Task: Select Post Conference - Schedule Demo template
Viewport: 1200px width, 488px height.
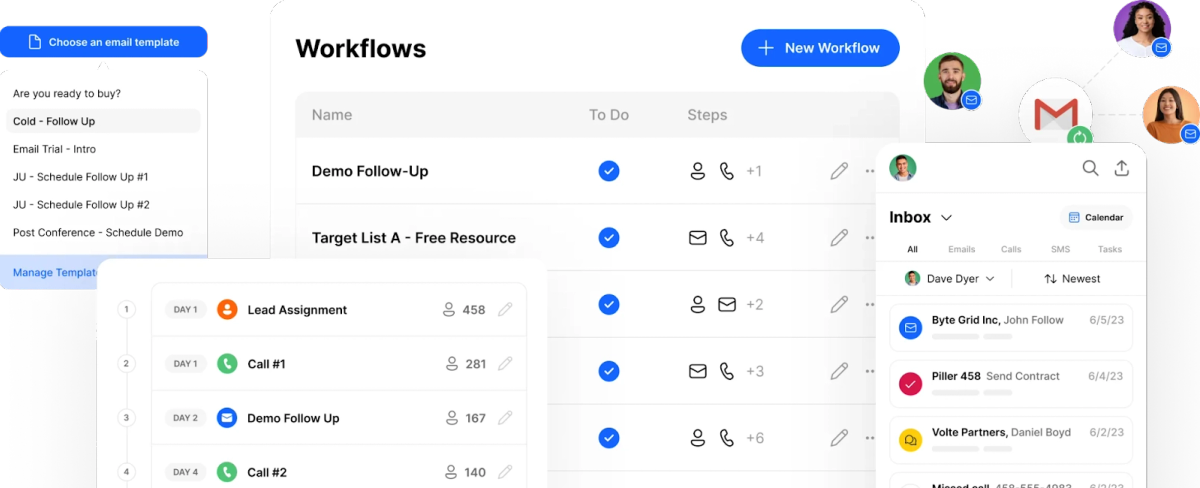Action: click(x=98, y=233)
